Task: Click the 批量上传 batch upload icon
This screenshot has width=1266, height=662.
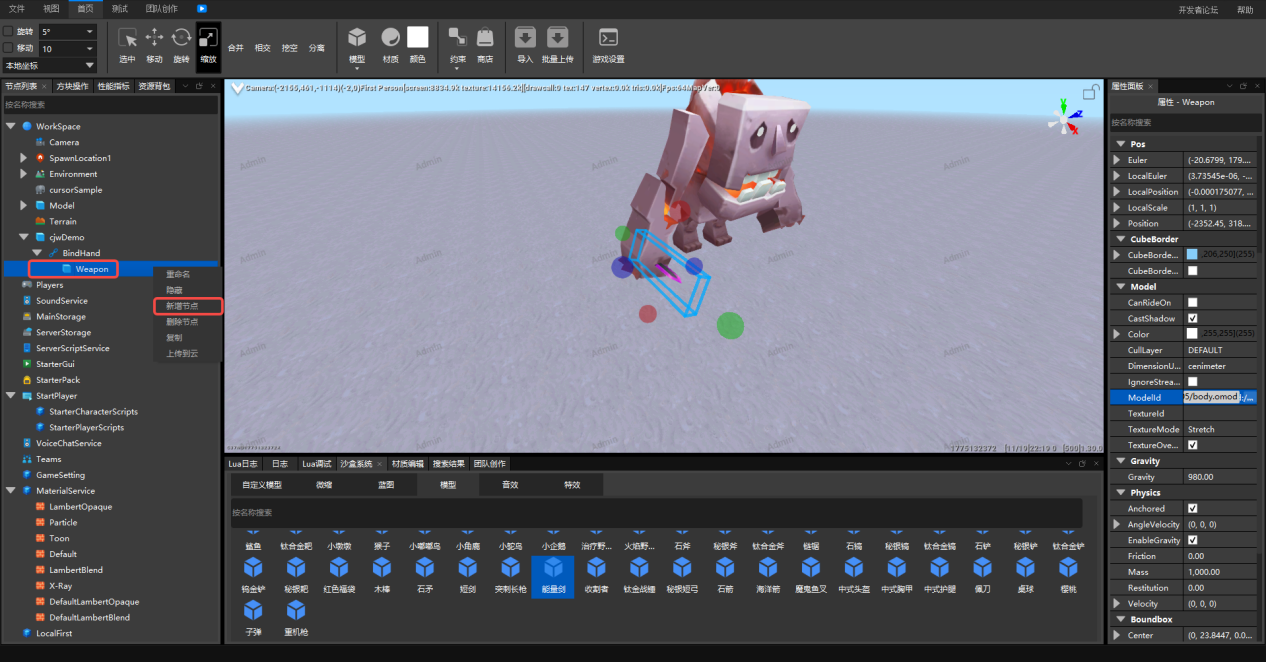Action: [x=557, y=39]
